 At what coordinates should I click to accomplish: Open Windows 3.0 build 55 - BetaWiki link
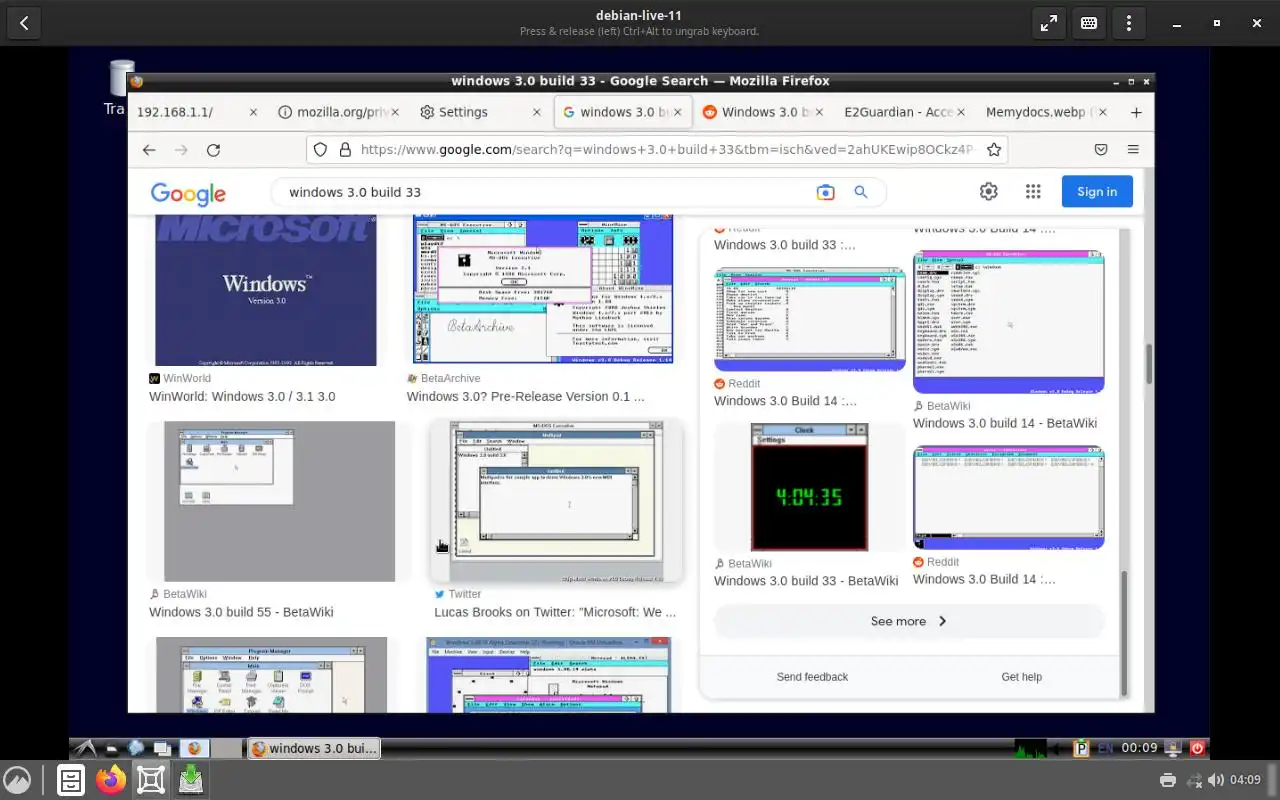(241, 612)
